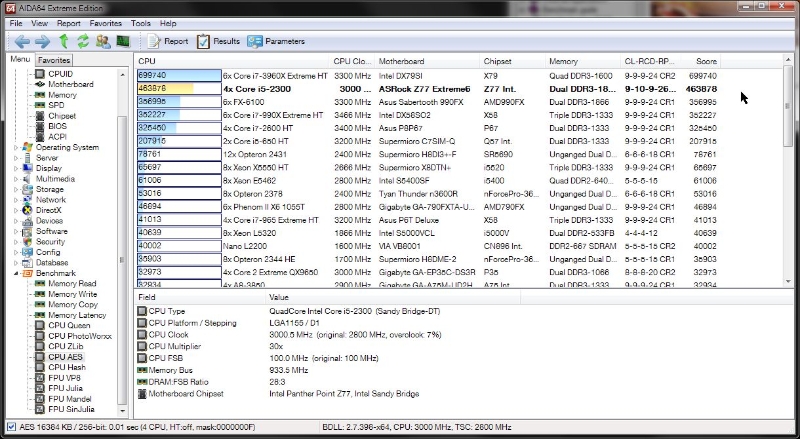Image resolution: width=800 pixels, height=439 pixels.
Task: Select CPU PhotoWorxx benchmark
Action: tap(80, 336)
